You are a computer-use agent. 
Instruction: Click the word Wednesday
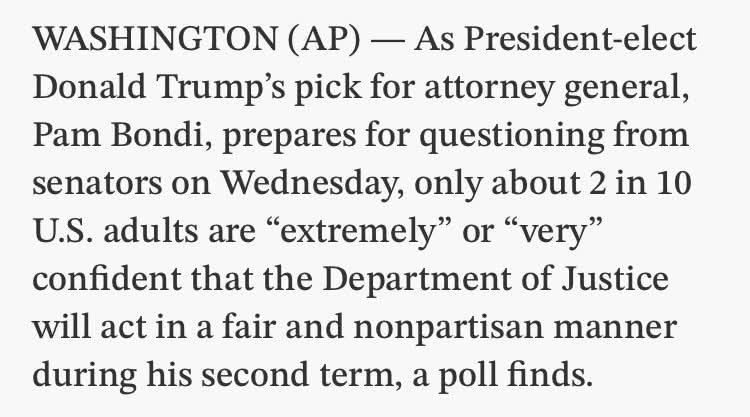[x=308, y=183]
